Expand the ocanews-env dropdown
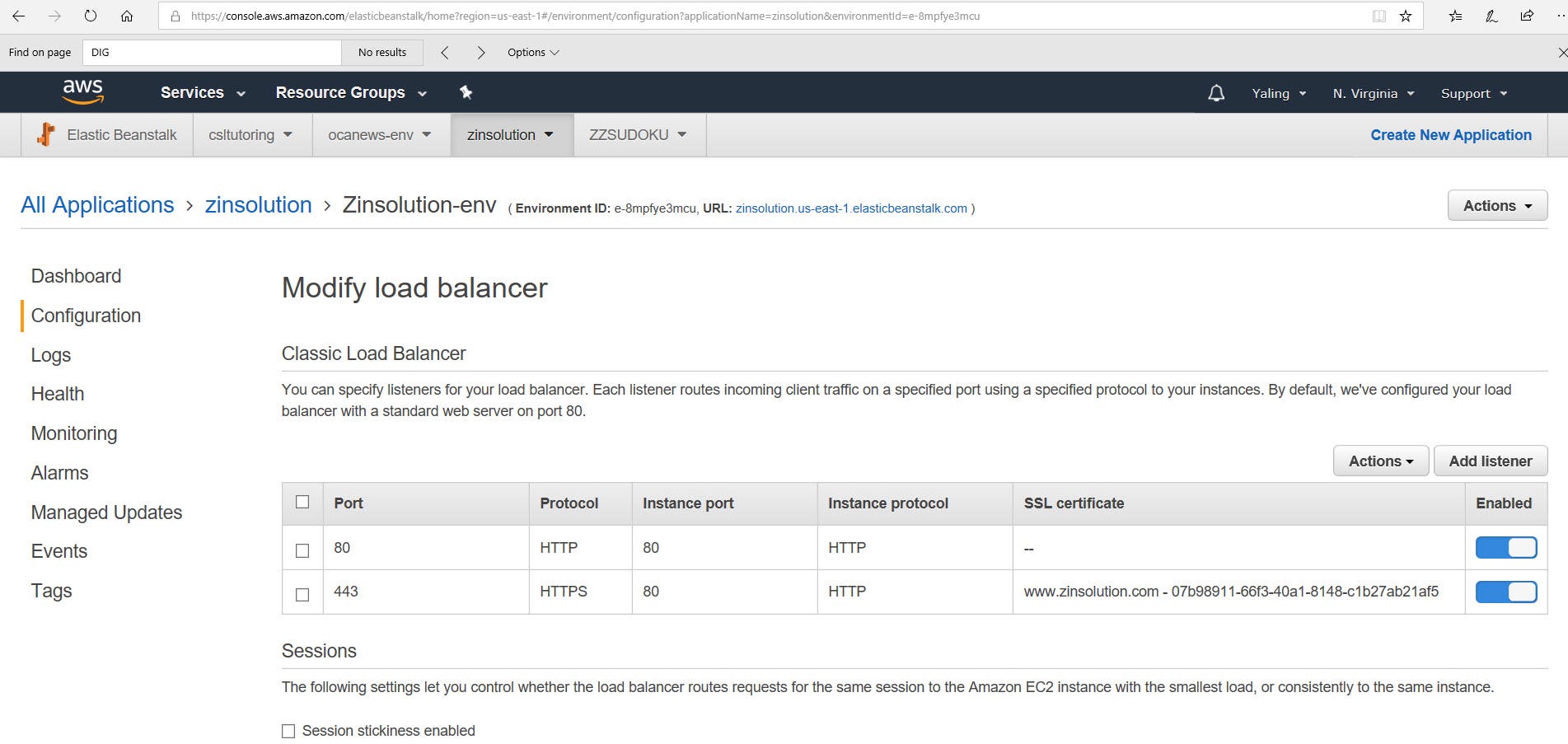Image resolution: width=1568 pixels, height=744 pixels. click(380, 135)
